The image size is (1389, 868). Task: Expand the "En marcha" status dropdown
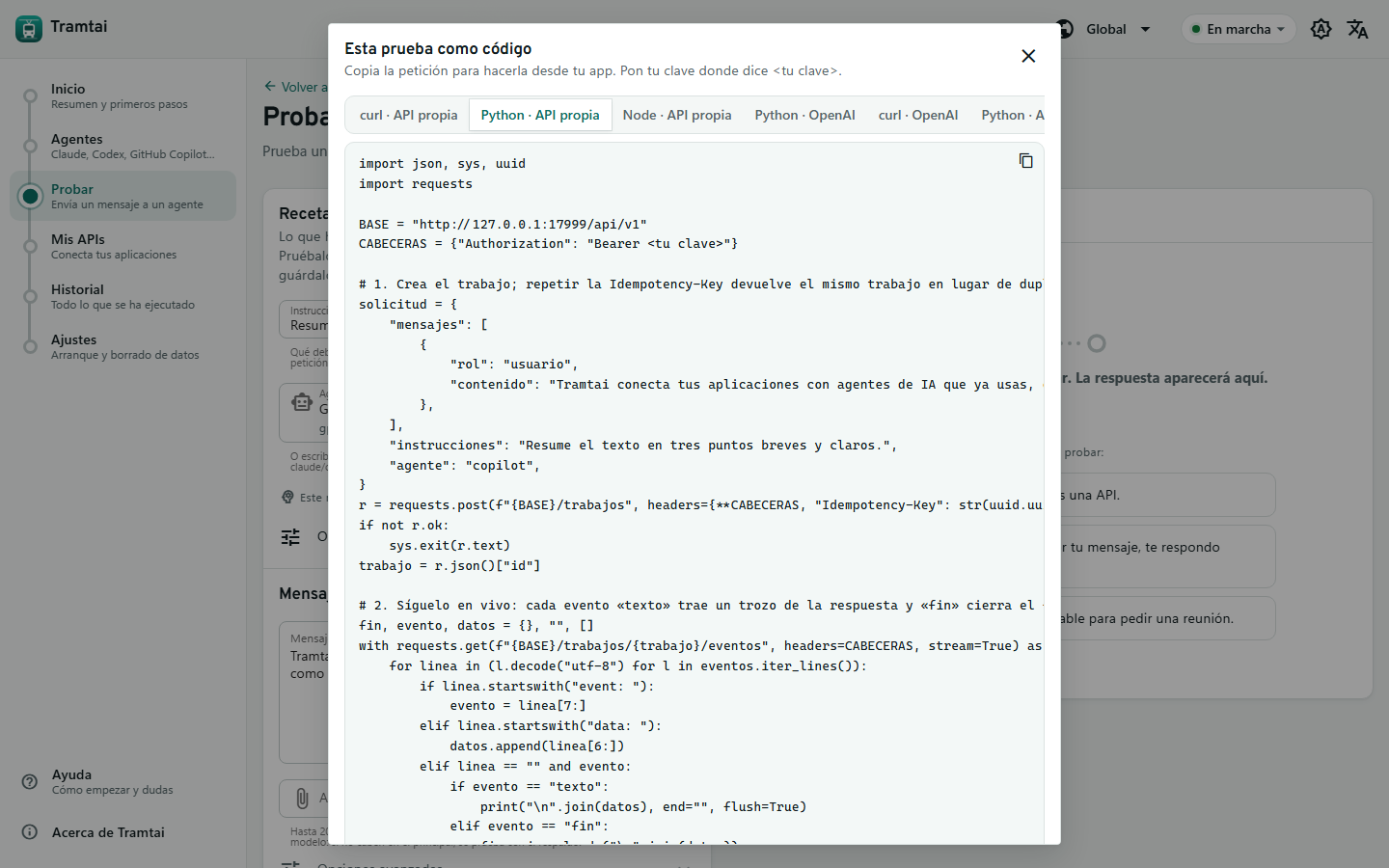pyautogui.click(x=1239, y=29)
